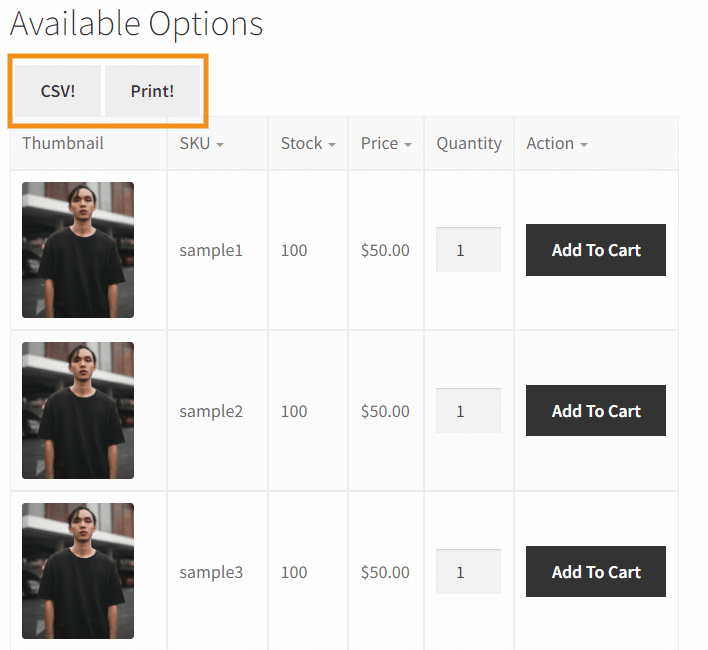
Task: Add sample1 to the cart
Action: pyautogui.click(x=596, y=250)
